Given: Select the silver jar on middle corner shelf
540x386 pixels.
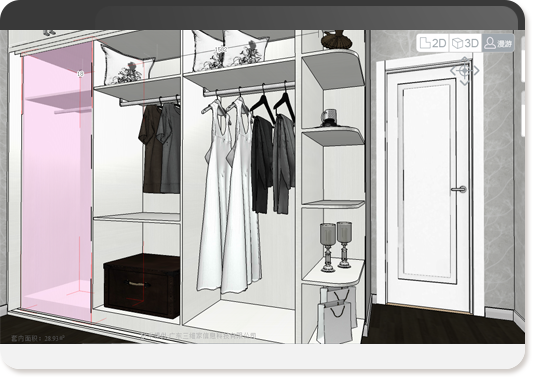Looking at the screenshot, I should [x=329, y=117].
